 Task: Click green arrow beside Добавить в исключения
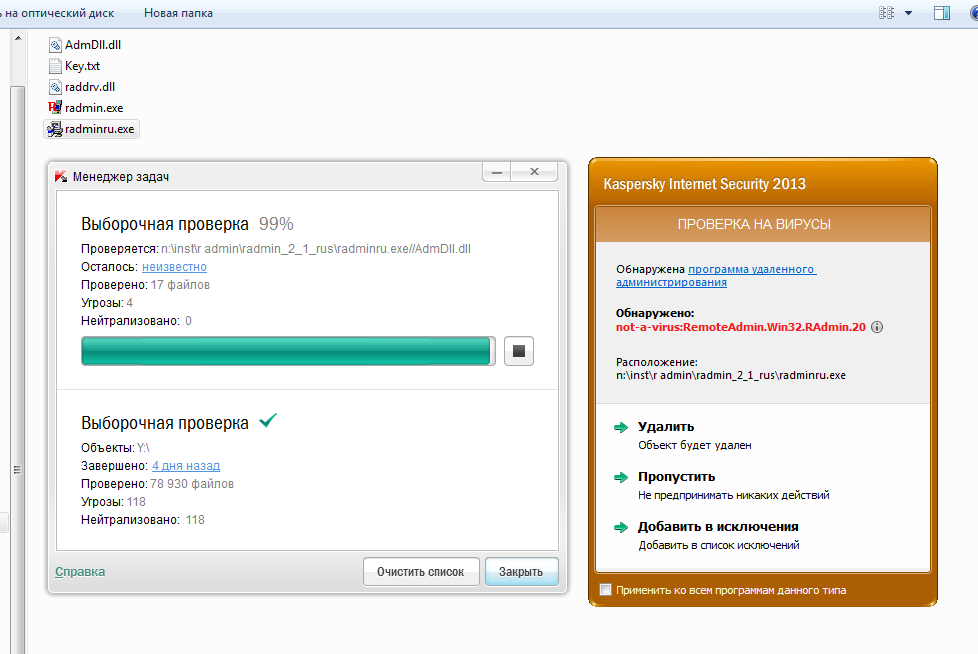(x=621, y=527)
